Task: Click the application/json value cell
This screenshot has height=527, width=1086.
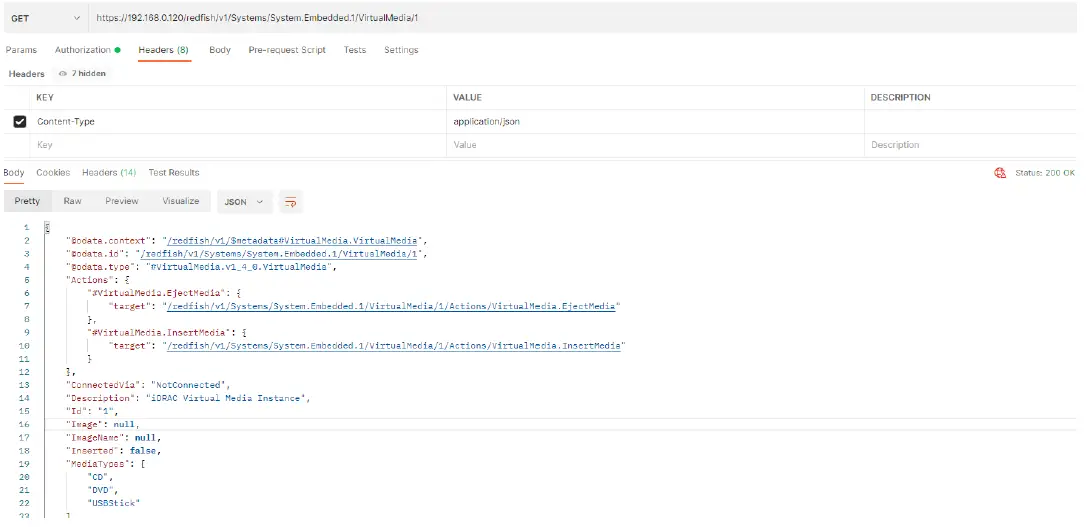Action: pos(655,121)
